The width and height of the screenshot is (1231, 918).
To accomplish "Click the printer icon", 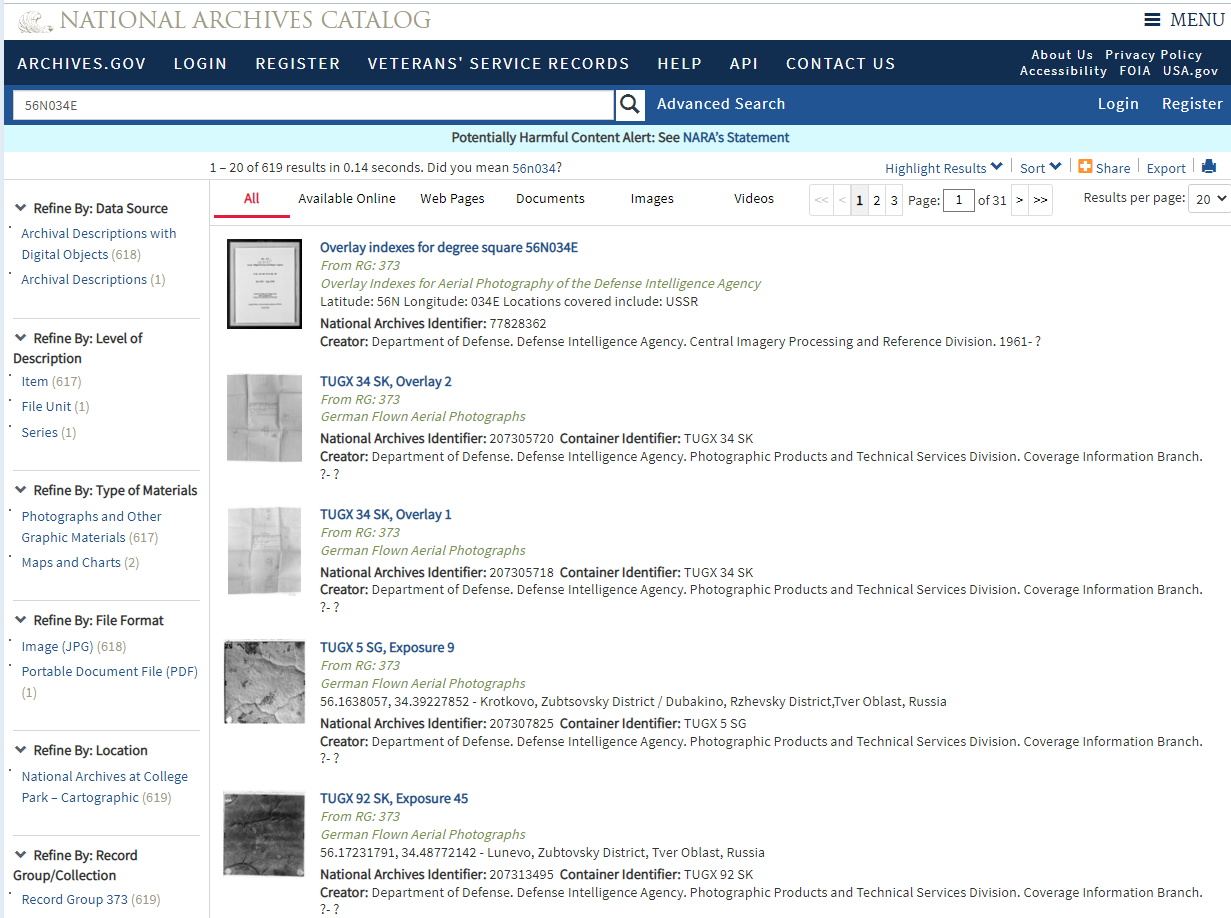I will [x=1209, y=167].
